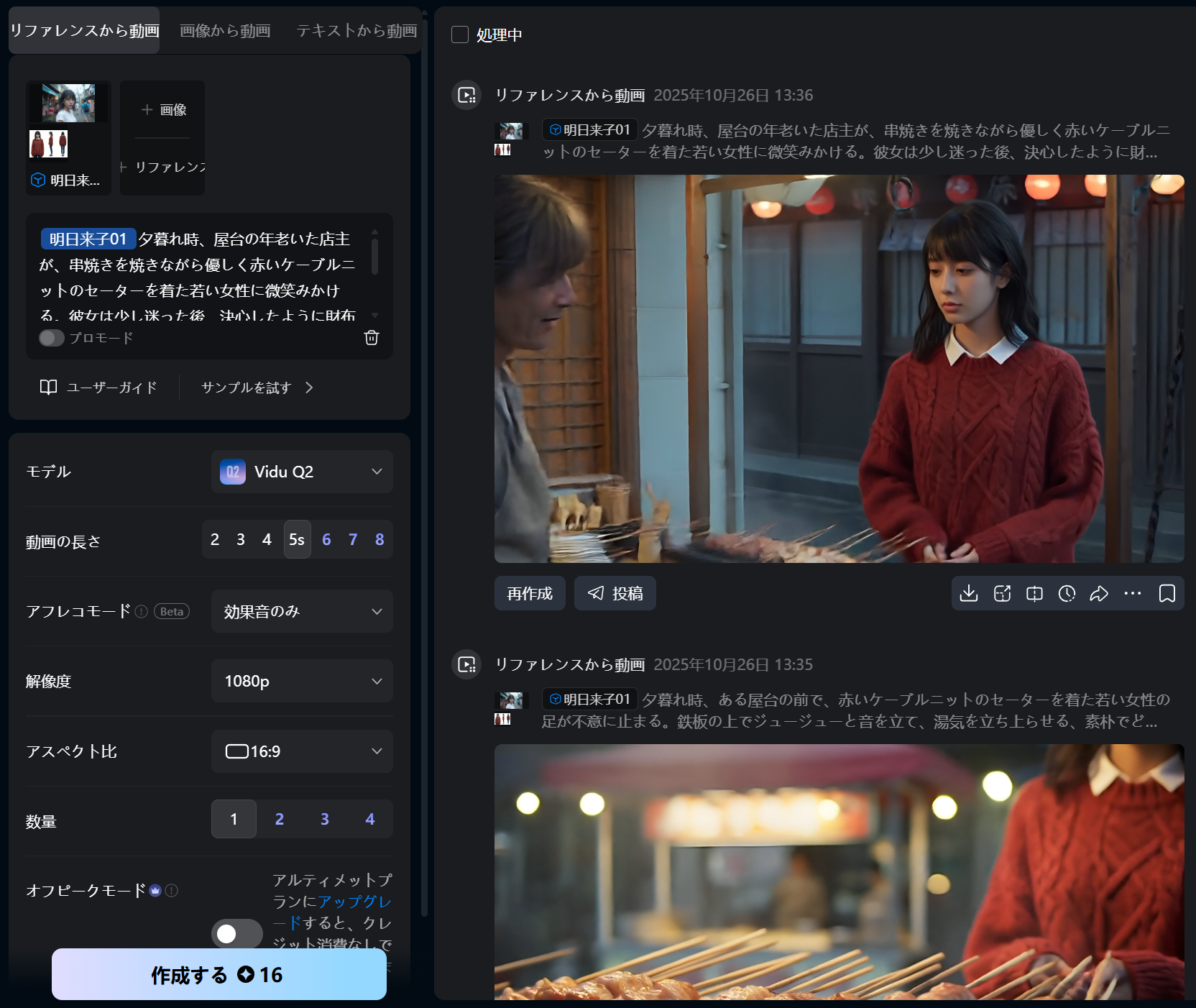Image resolution: width=1196 pixels, height=1008 pixels.
Task: Click the prompt text scrollbar
Action: tap(374, 256)
